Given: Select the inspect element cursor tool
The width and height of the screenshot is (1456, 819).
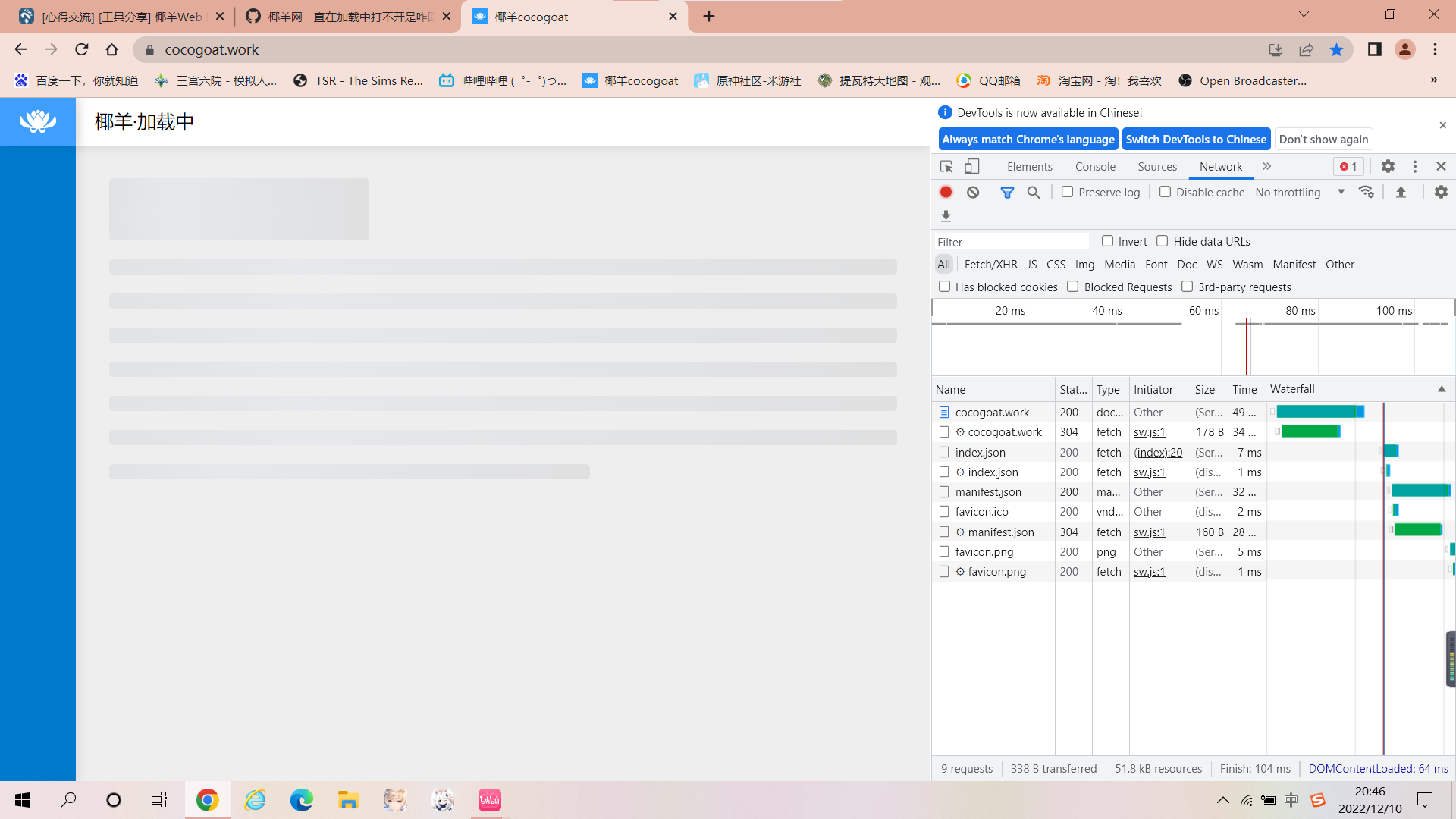Looking at the screenshot, I should coord(945,166).
